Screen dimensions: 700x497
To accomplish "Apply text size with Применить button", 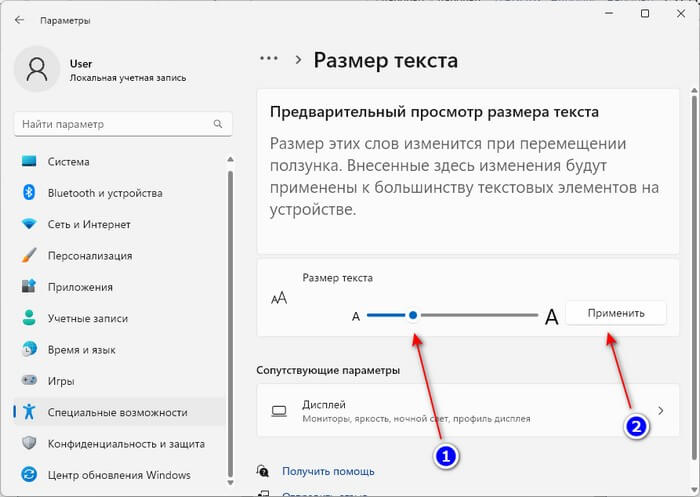I will click(616, 313).
